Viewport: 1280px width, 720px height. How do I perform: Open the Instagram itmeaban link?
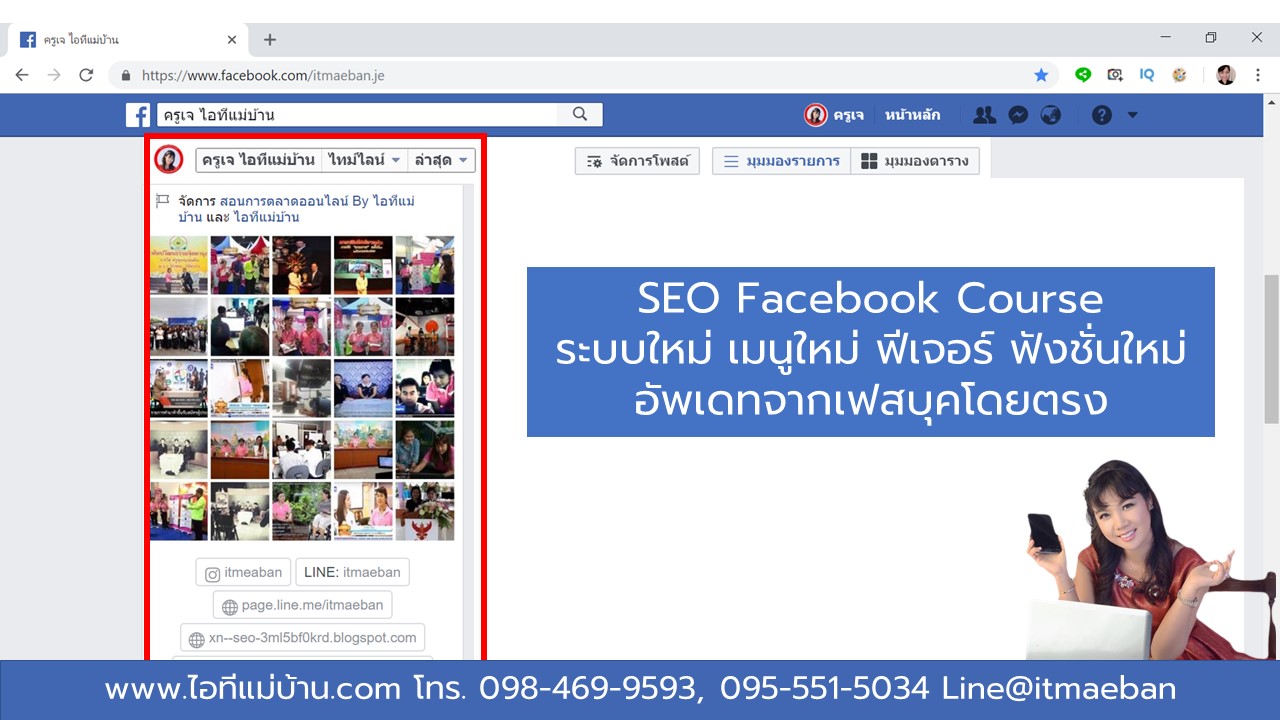point(243,572)
